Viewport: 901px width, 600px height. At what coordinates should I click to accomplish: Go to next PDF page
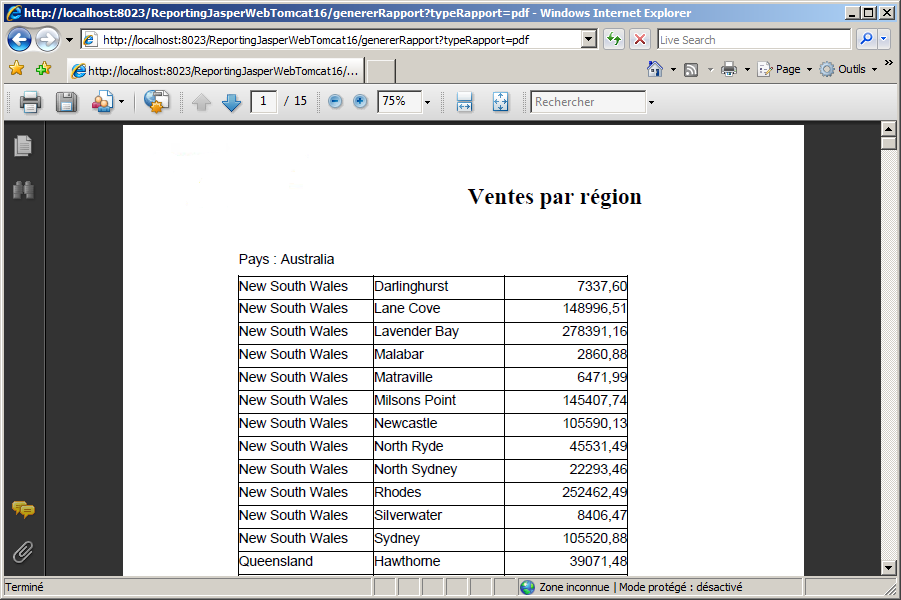(232, 102)
